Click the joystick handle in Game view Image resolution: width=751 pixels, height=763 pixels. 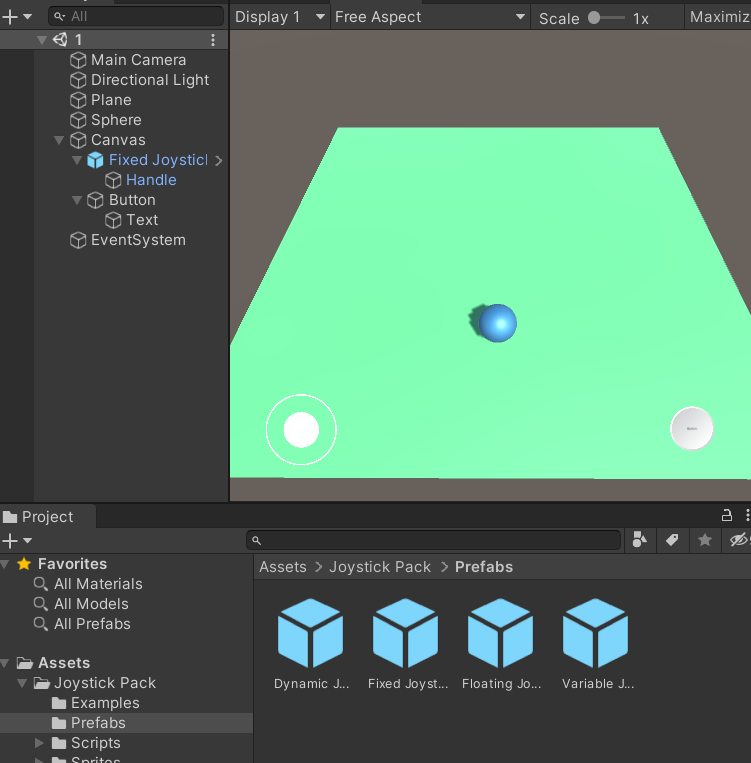[x=301, y=430]
